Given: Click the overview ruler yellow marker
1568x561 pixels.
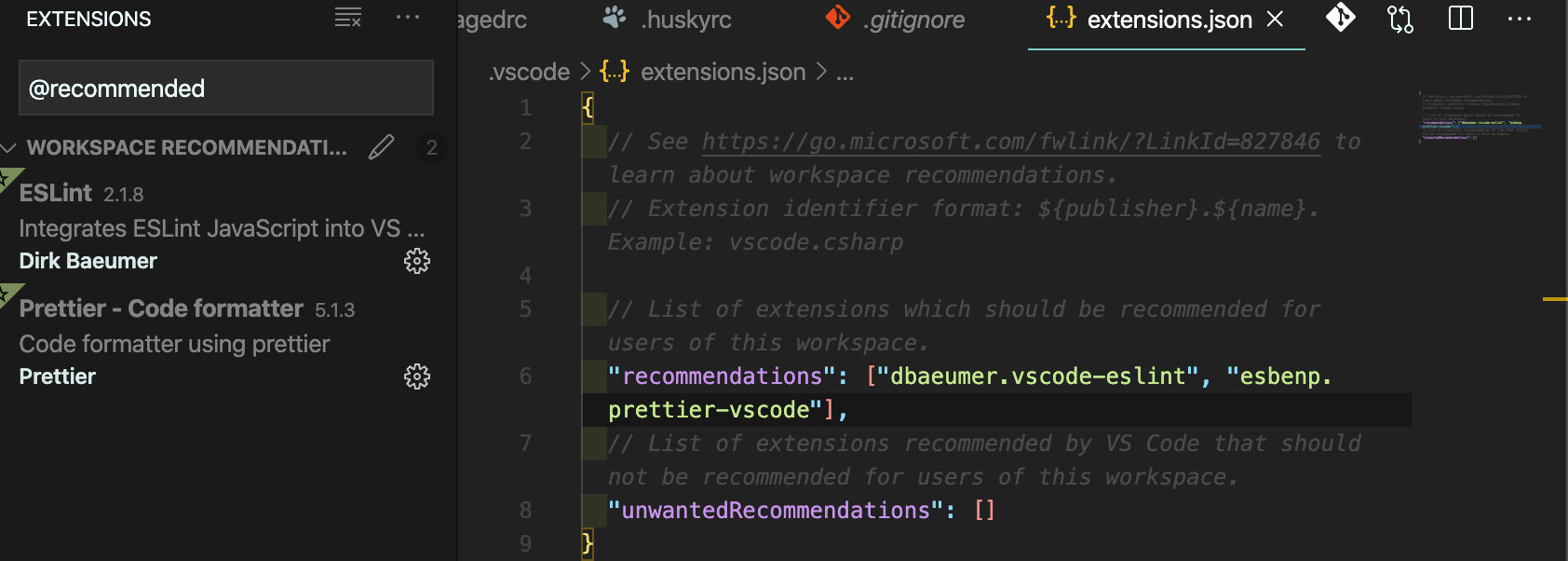Looking at the screenshot, I should pyautogui.click(x=1555, y=299).
